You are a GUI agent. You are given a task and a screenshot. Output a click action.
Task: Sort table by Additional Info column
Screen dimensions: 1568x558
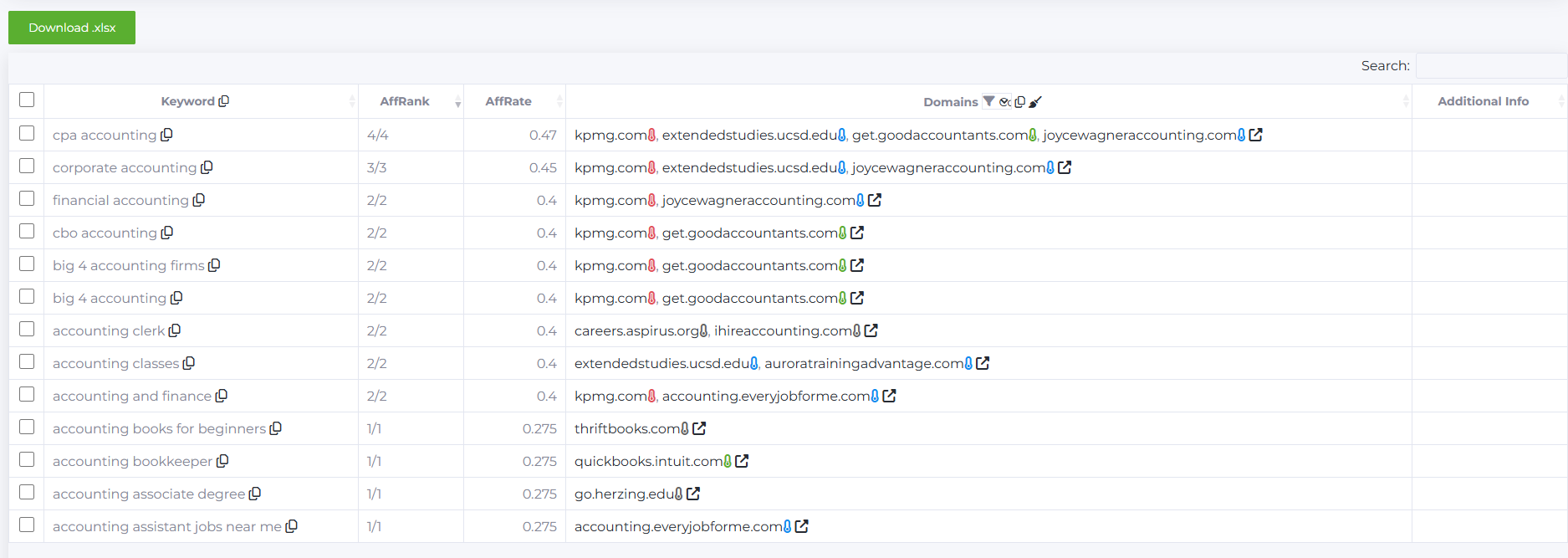click(1483, 101)
